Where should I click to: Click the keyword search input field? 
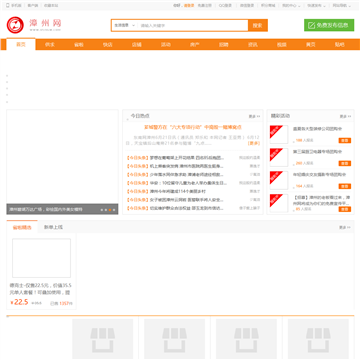193,25
